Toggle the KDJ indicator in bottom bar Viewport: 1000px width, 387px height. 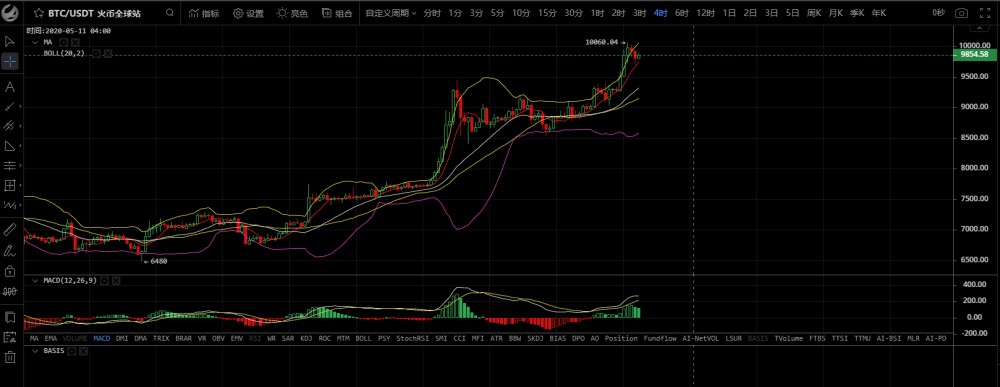306,338
